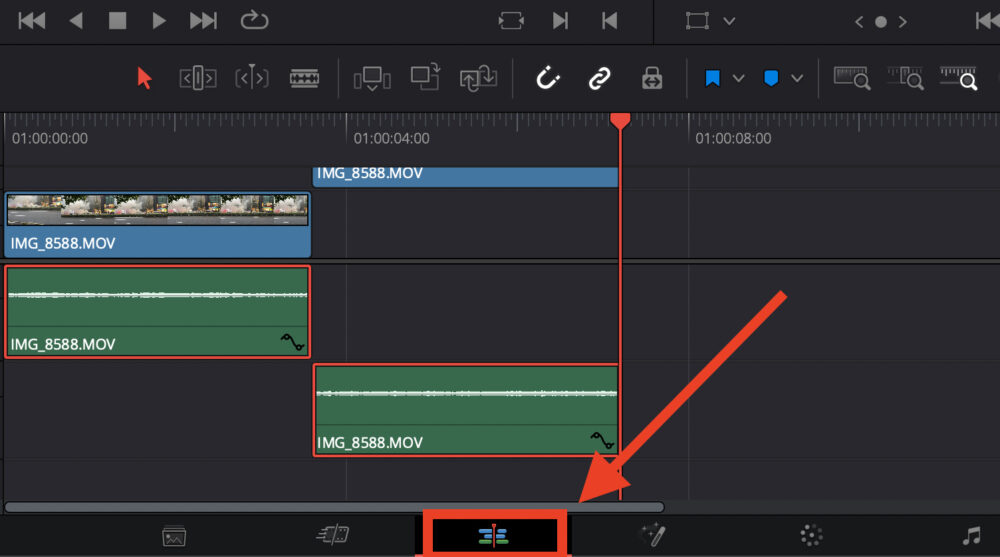1000x557 pixels.
Task: Select the Blade Edit mode tool
Action: pos(304,78)
